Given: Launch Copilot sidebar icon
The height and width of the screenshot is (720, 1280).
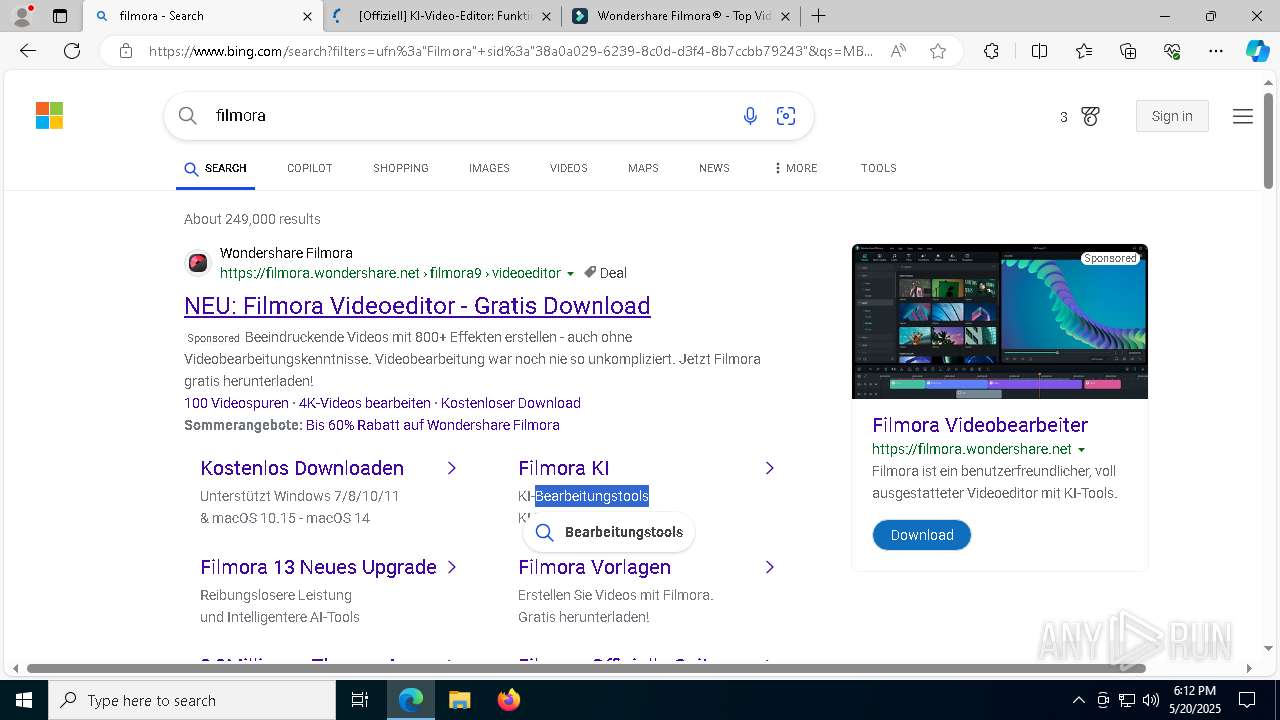Looking at the screenshot, I should (1257, 51).
